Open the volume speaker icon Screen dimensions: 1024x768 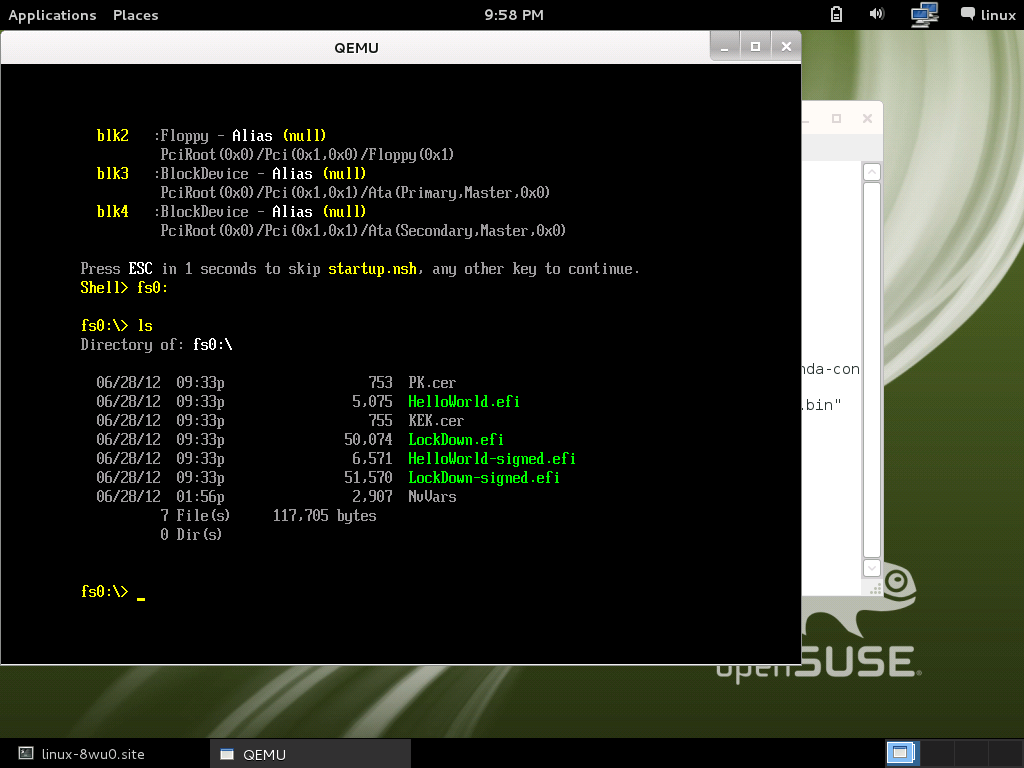(x=877, y=14)
